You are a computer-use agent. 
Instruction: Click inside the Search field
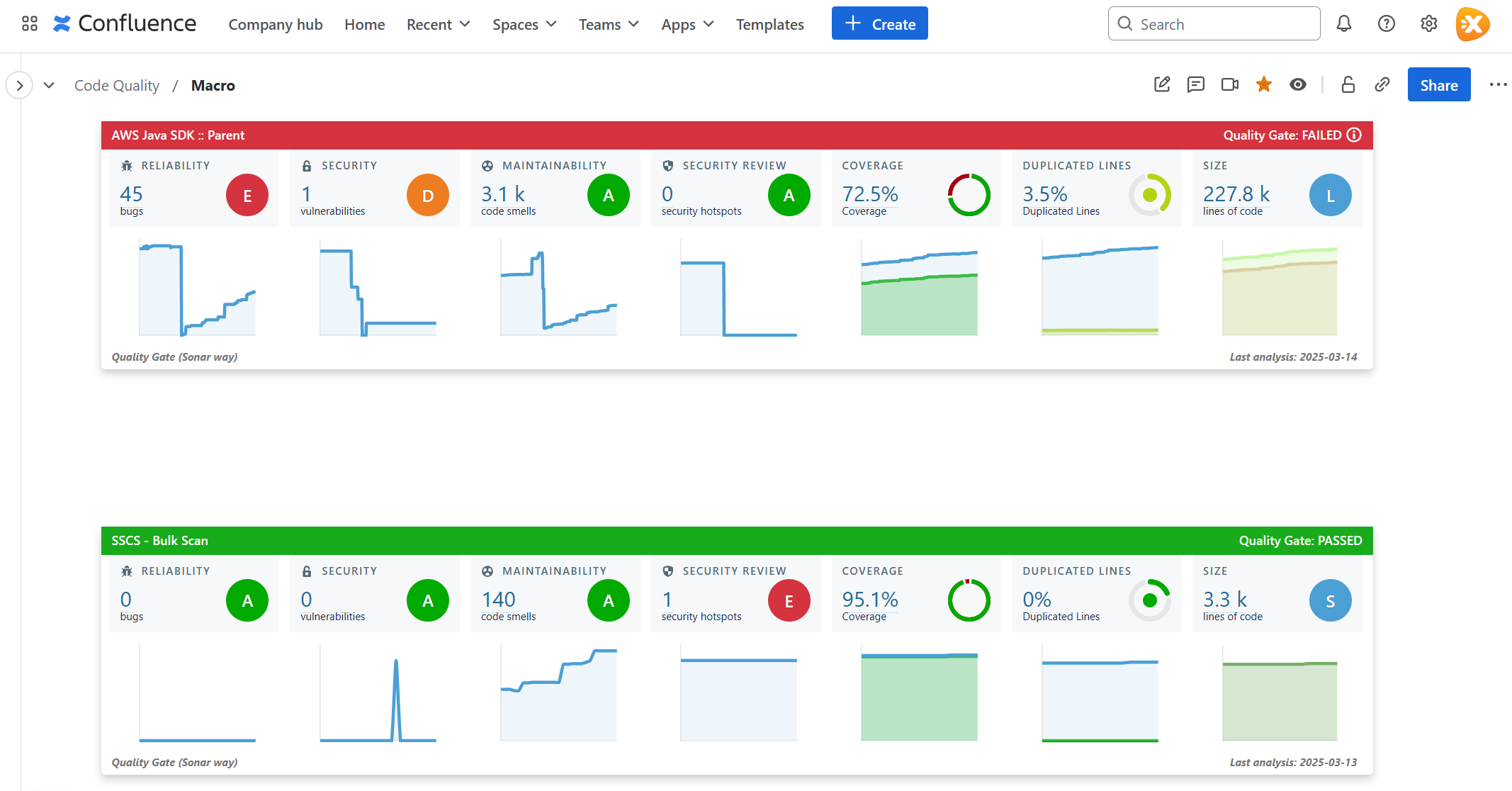click(x=1214, y=23)
